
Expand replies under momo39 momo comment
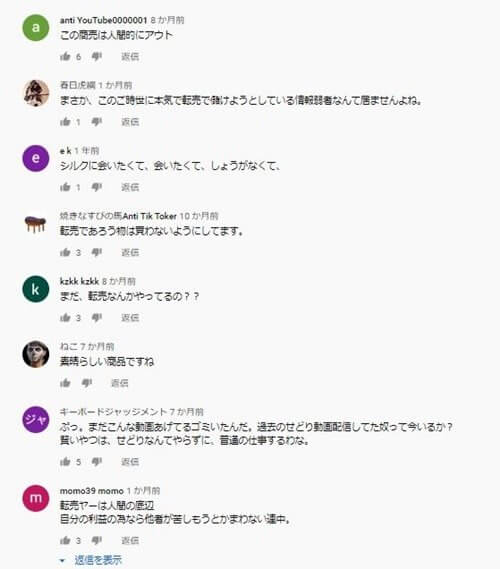coord(92,560)
